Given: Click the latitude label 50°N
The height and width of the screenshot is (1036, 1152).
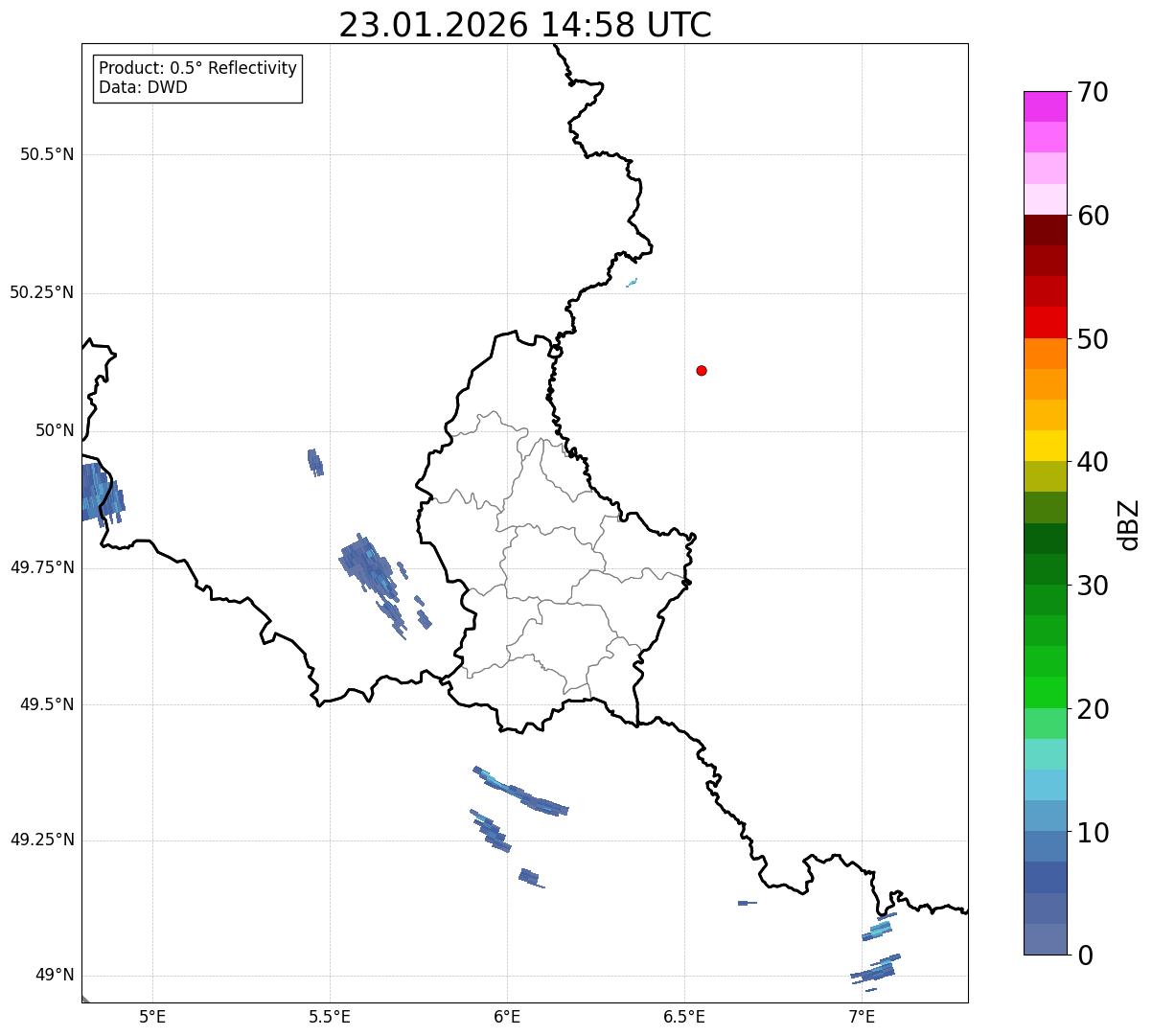Looking at the screenshot, I should click(x=55, y=431).
